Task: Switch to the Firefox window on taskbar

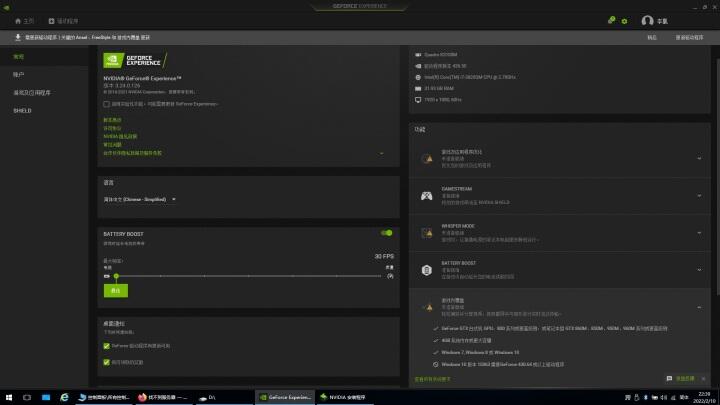Action: point(163,397)
